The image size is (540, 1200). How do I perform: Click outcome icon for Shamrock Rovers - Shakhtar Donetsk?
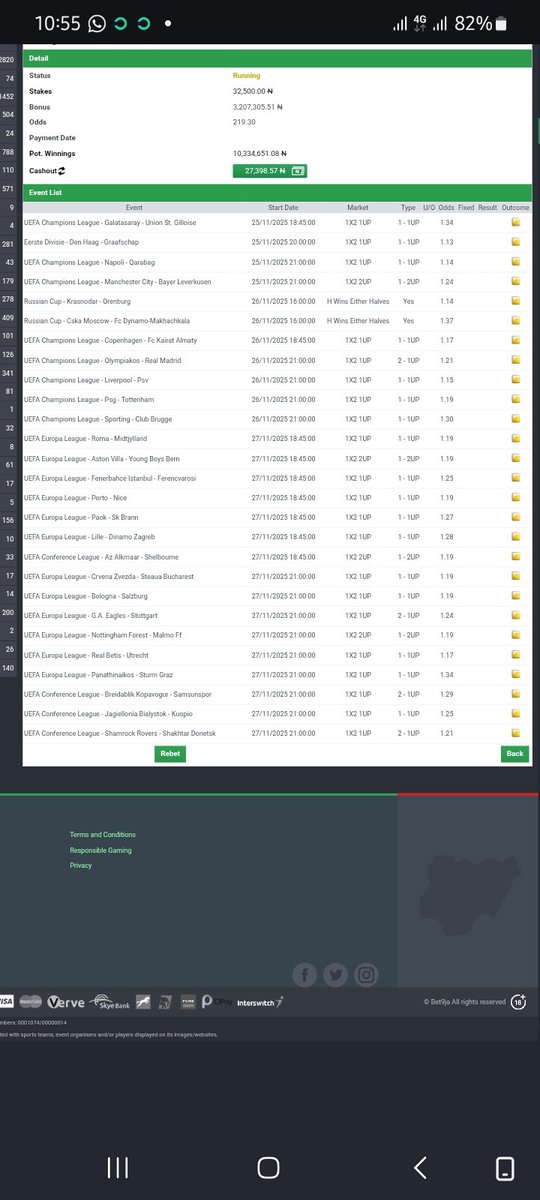pos(516,734)
